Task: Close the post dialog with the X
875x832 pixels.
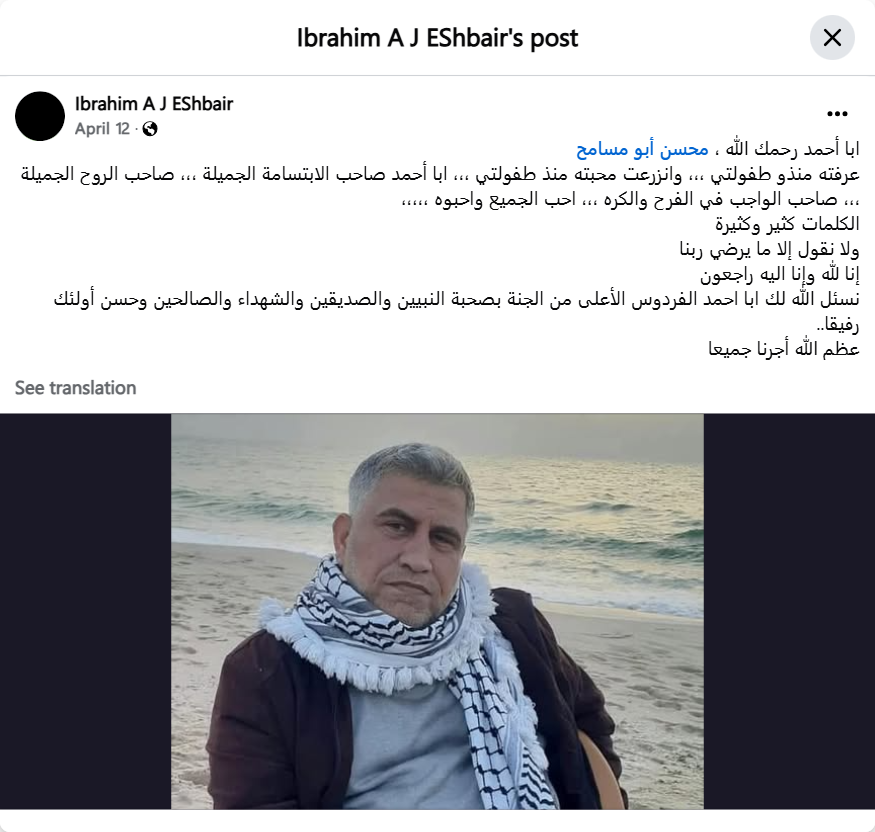Action: coord(832,38)
